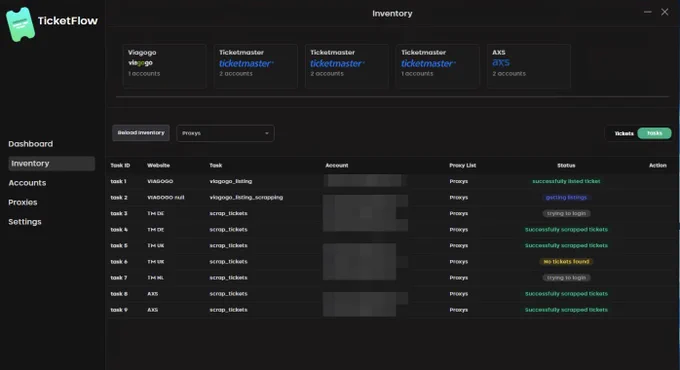Minimize the TicketFlow window
The width and height of the screenshot is (680, 370).
click(x=647, y=12)
